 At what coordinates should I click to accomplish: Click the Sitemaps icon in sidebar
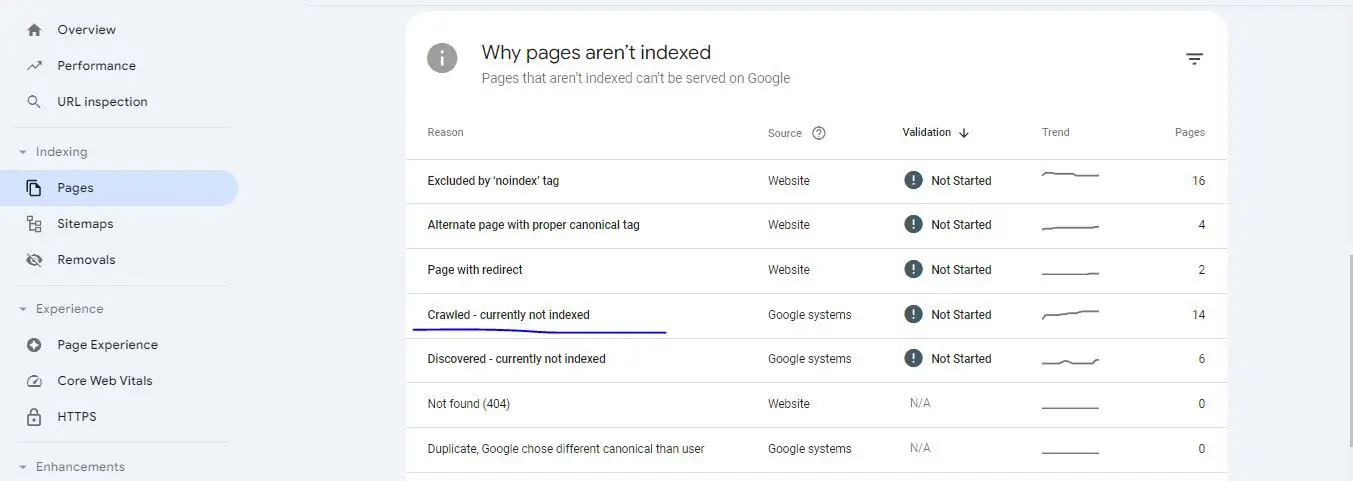(34, 224)
